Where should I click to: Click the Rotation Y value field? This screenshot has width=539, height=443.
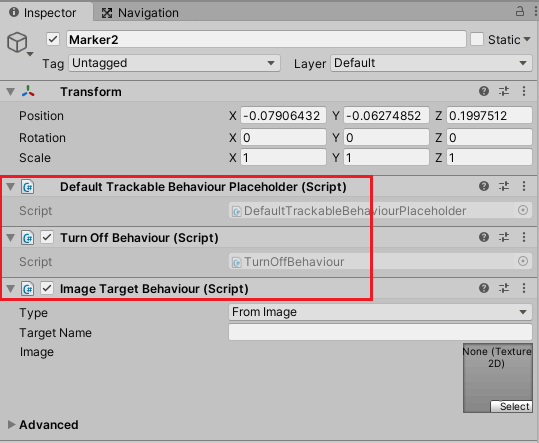[386, 137]
